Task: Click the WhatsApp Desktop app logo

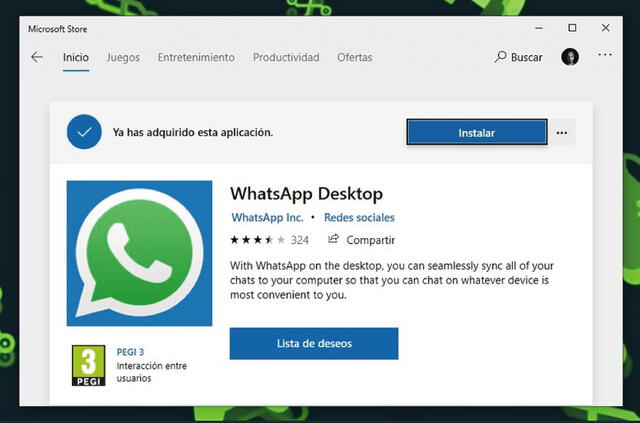Action: pos(139,253)
